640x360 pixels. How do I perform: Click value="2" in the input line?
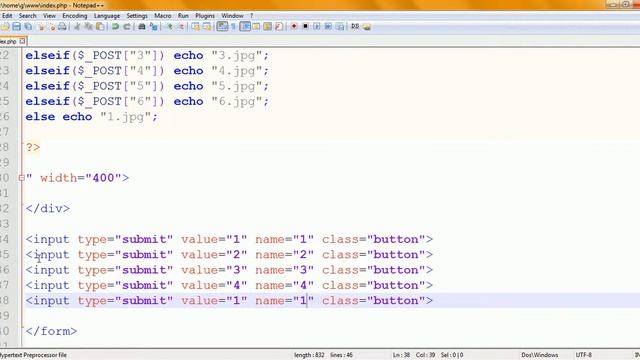[214, 255]
